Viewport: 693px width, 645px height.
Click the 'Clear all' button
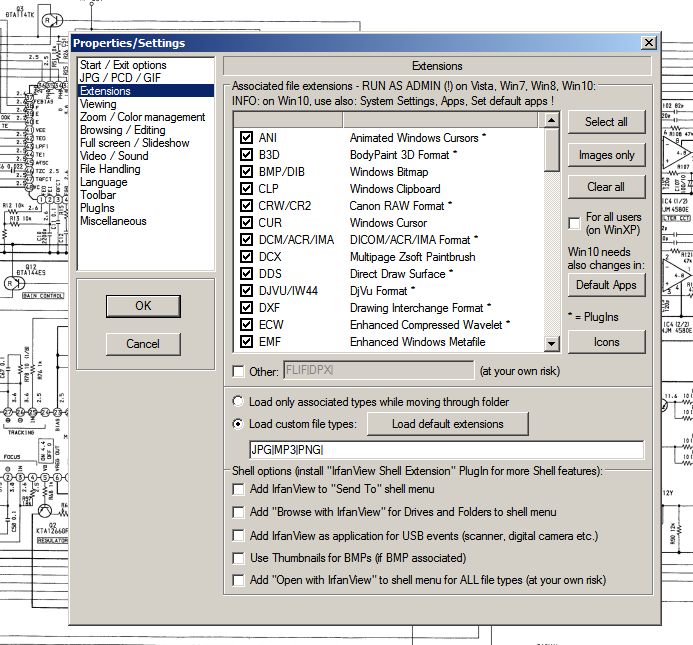coord(606,187)
